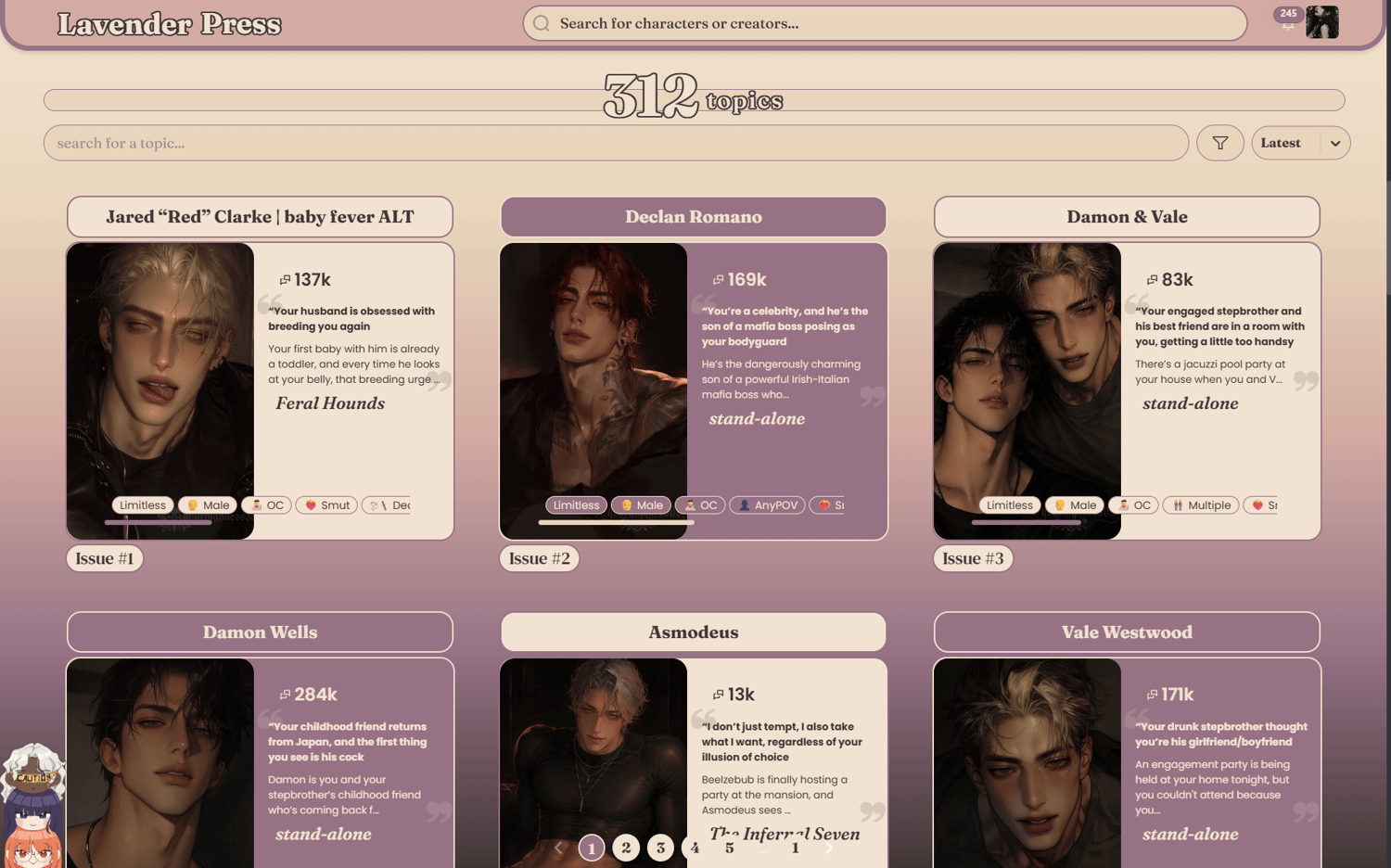This screenshot has height=868, width=1391.
Task: Click the Vale Westwood portrait thumbnail
Action: (1027, 763)
